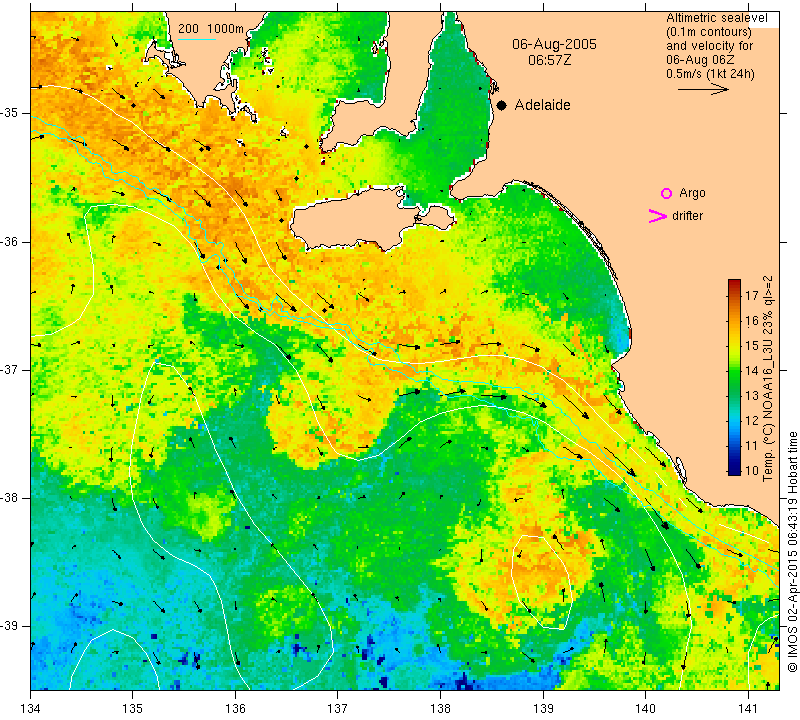Click the latitude label -39
Viewport: 800px width, 720px height.
coord(9,626)
